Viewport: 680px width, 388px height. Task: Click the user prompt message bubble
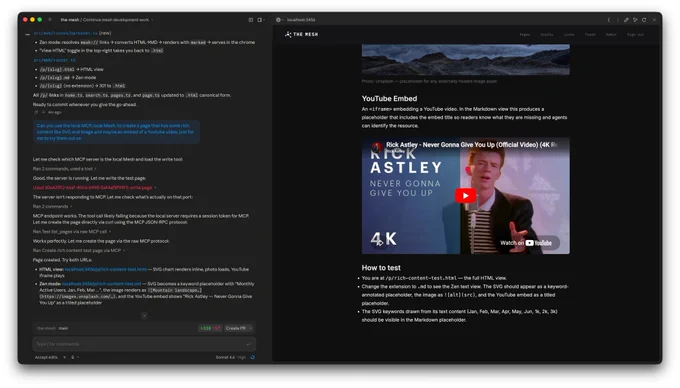[x=116, y=132]
